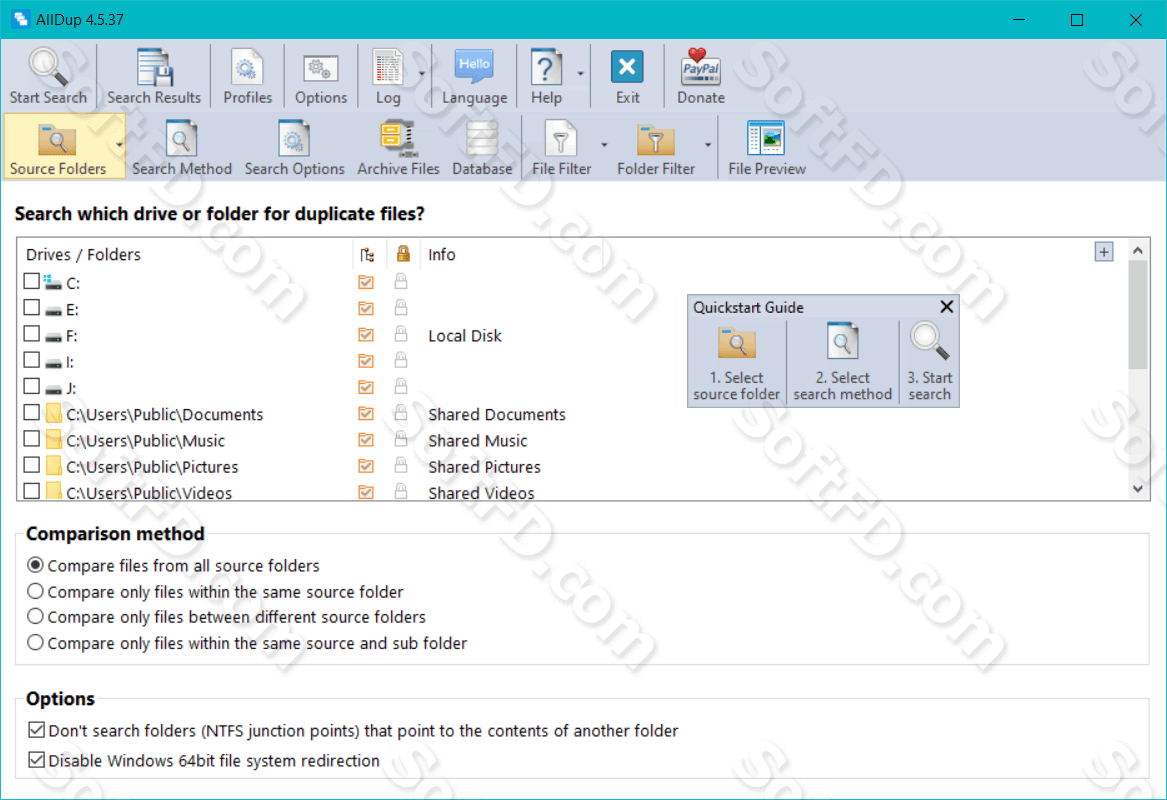Click the PayPal Donate icon

click(x=700, y=67)
